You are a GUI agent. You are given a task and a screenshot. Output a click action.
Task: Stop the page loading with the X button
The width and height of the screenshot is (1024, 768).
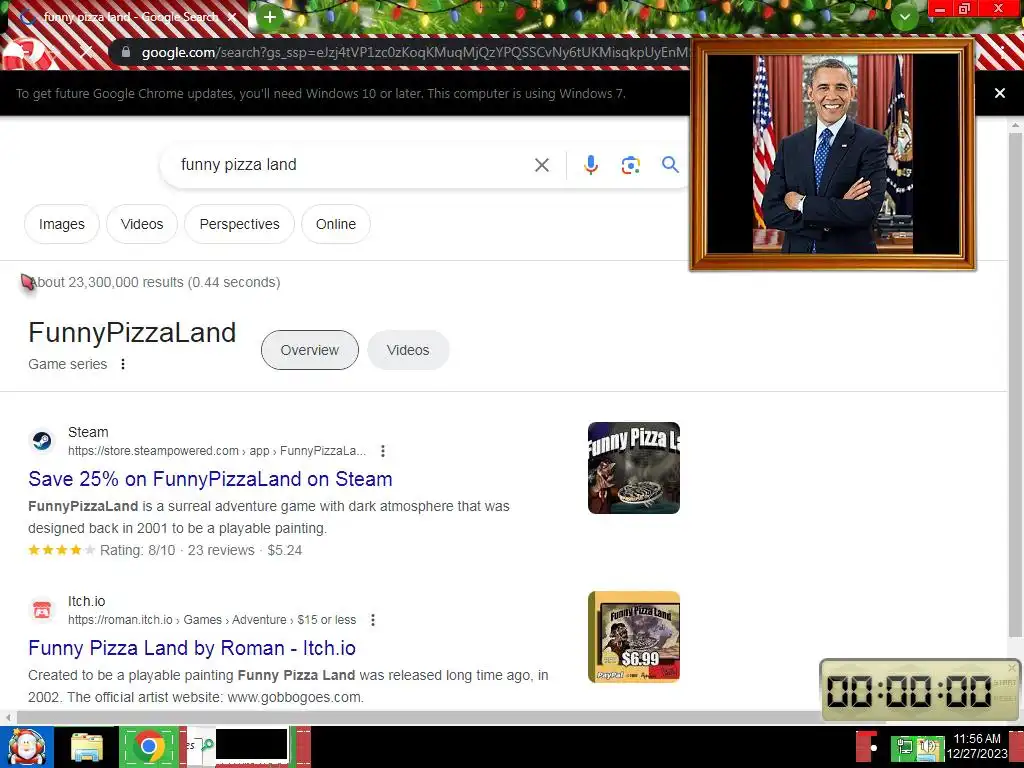coord(86,52)
